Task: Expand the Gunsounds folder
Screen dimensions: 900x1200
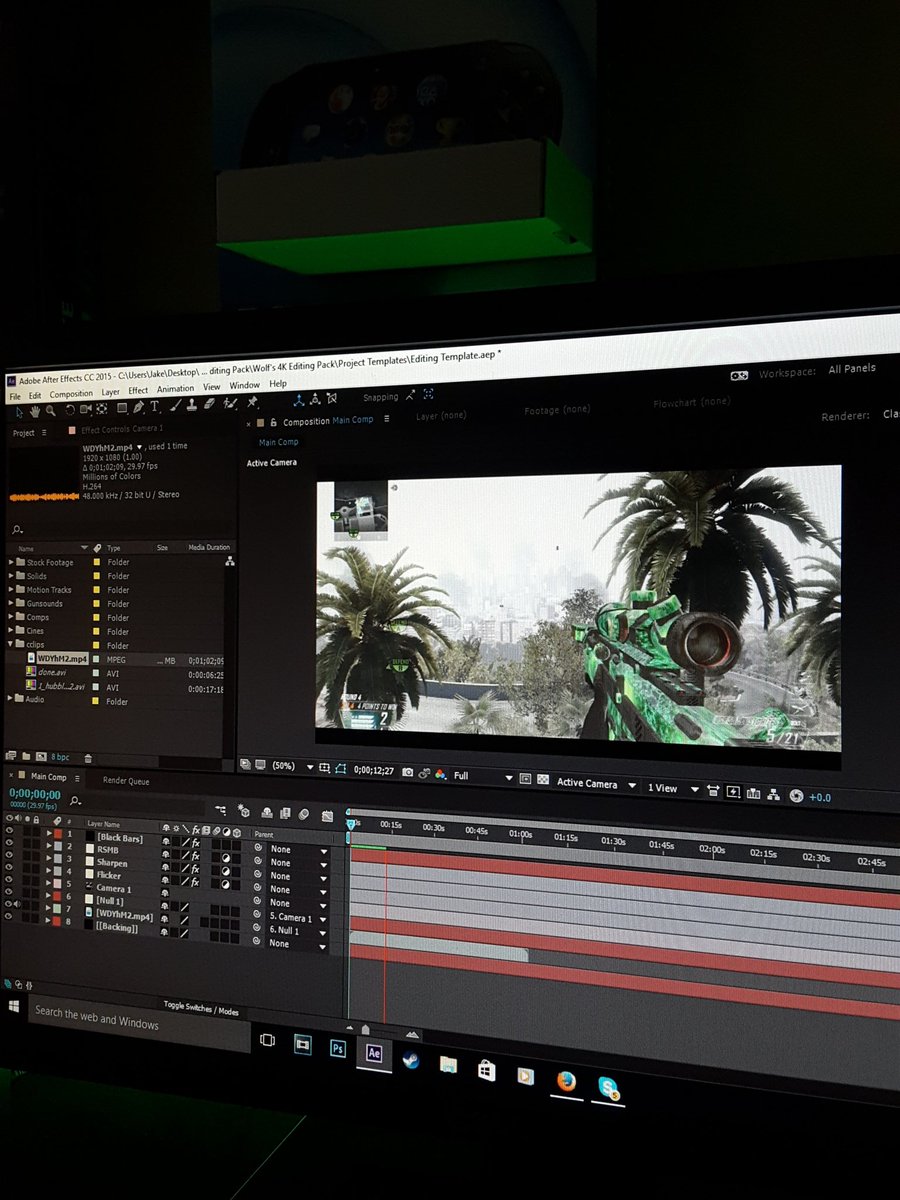Action: click(x=11, y=603)
